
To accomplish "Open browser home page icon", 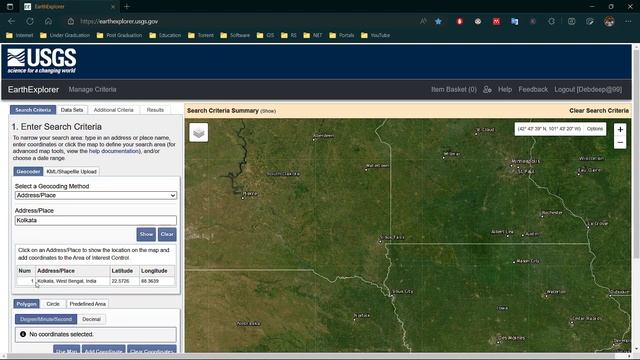I will [48, 21].
